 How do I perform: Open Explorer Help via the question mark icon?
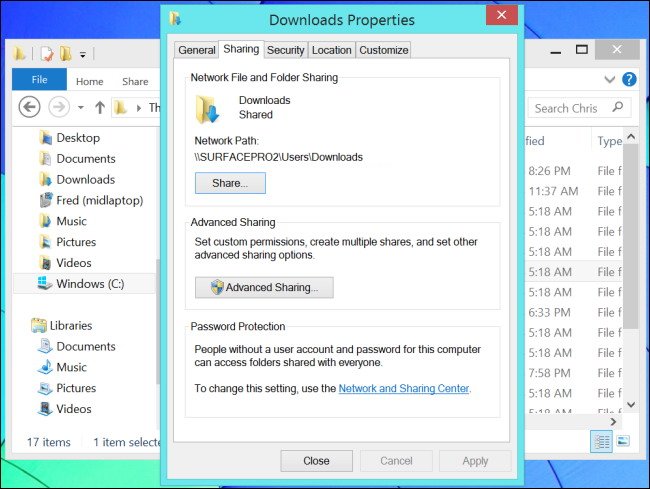(629, 79)
